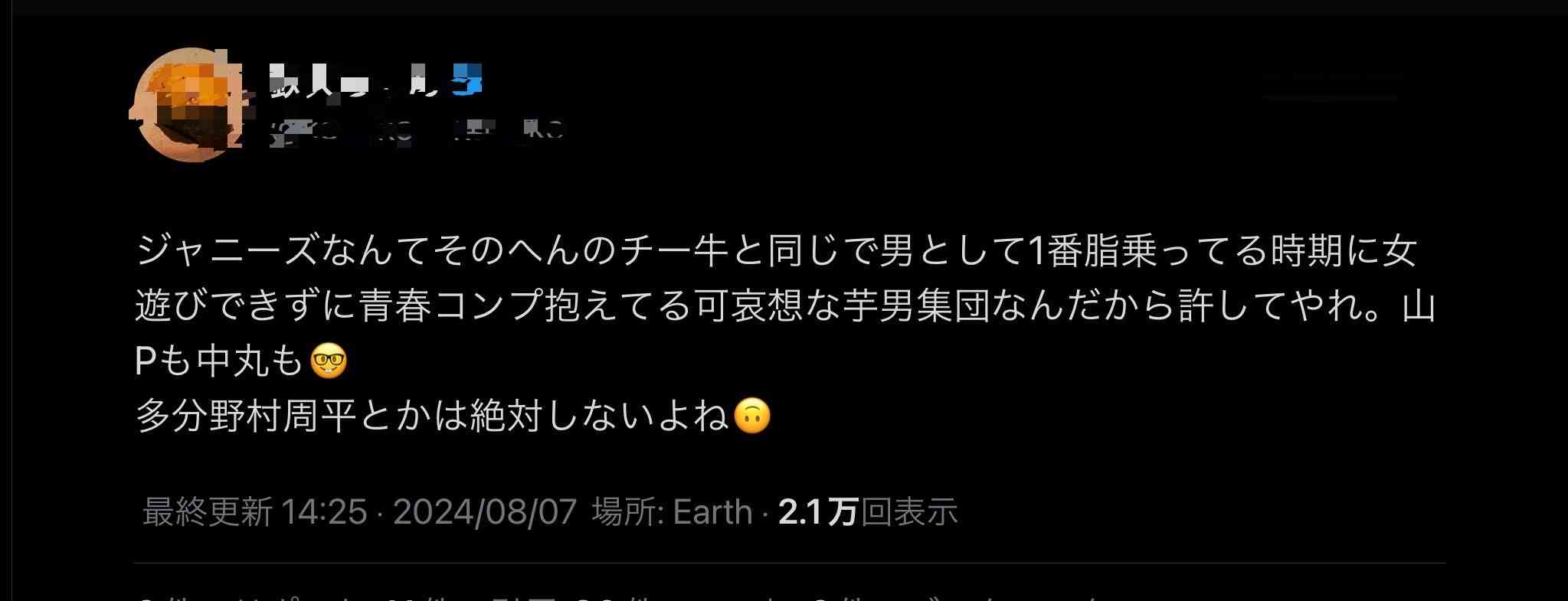The image size is (1568, 601).
Task: Click the blurred button at the tweet's top right
Action: [1331, 86]
